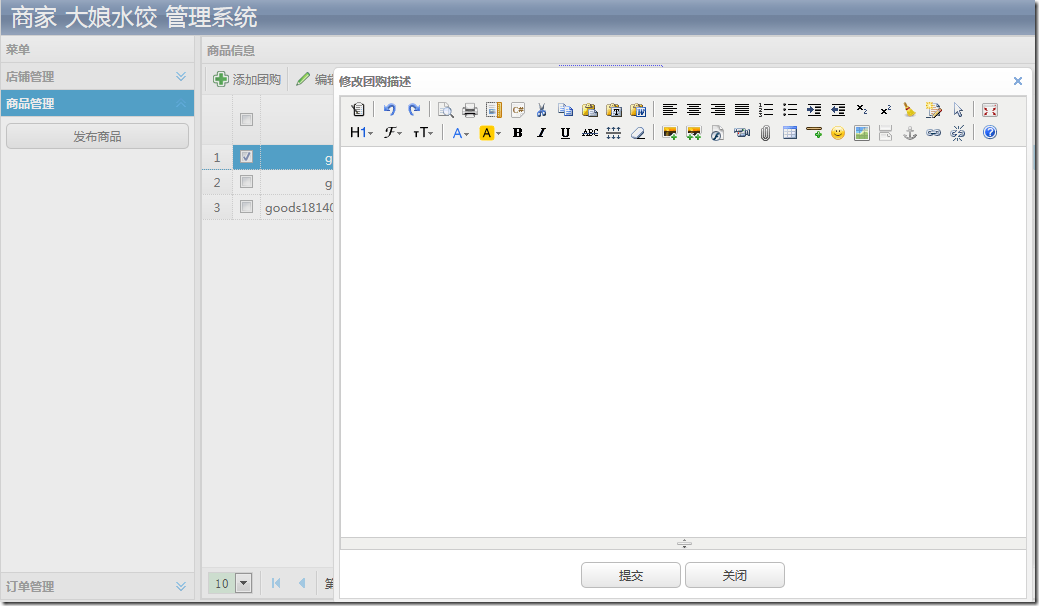The width and height of the screenshot is (1039, 606).
Task: Insert a hyperlink chain icon
Action: click(934, 132)
